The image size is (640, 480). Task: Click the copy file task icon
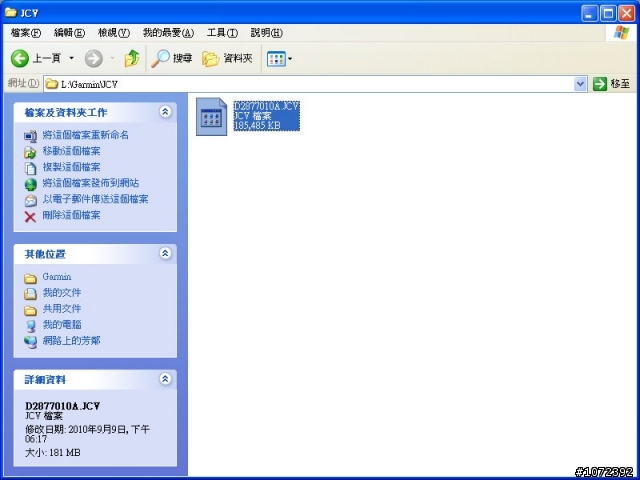[x=30, y=169]
